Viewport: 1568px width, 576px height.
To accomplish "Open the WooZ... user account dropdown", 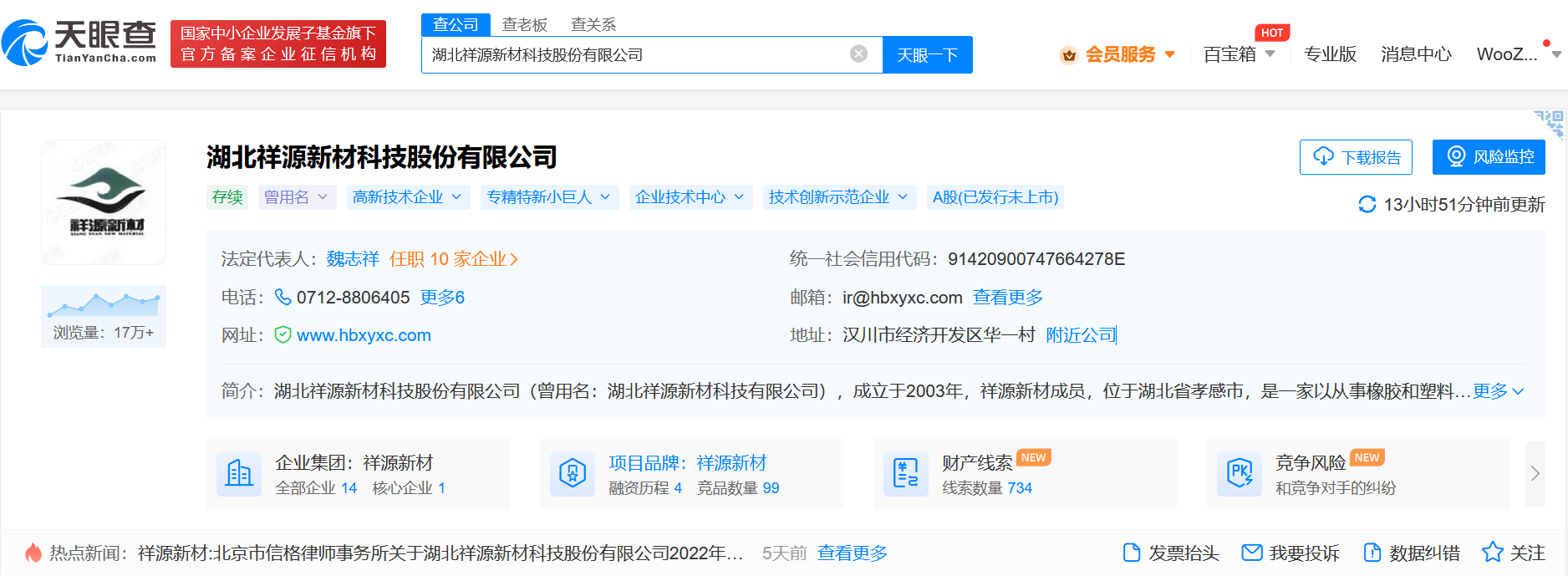I will (x=1519, y=54).
